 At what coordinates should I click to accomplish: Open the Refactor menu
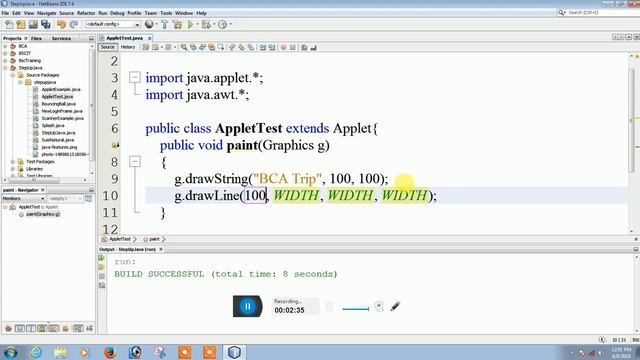click(86, 13)
